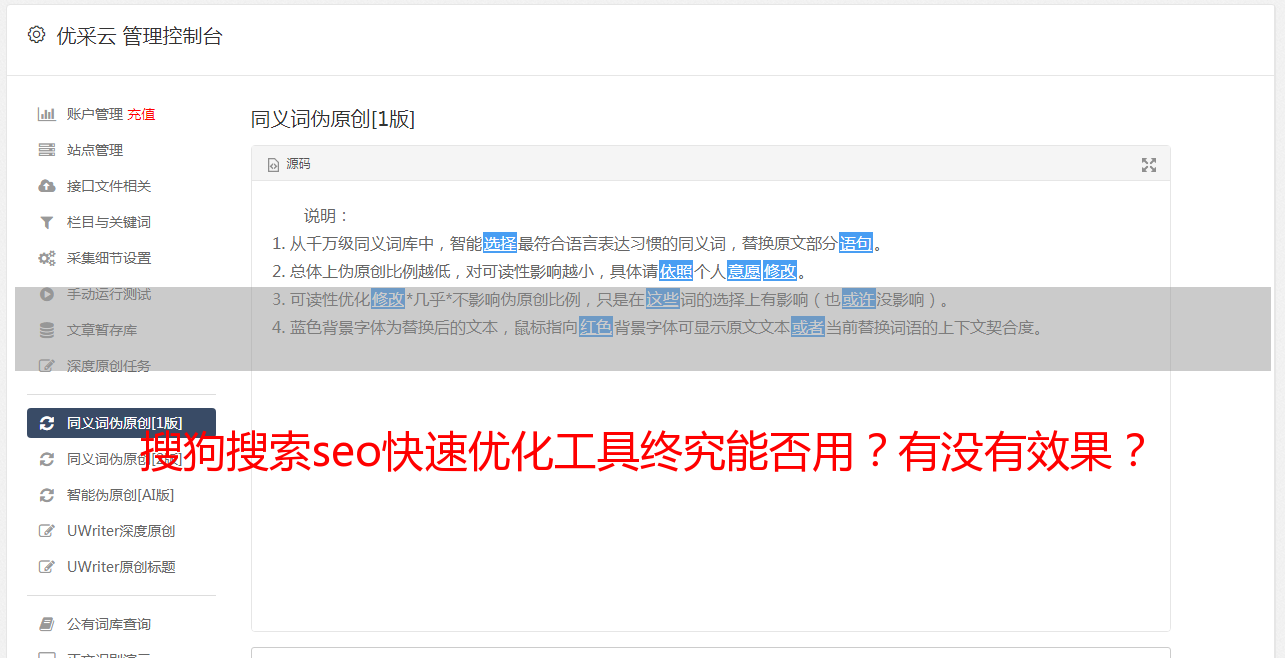
Task: Click the 源码 source code button
Action: coord(289,164)
